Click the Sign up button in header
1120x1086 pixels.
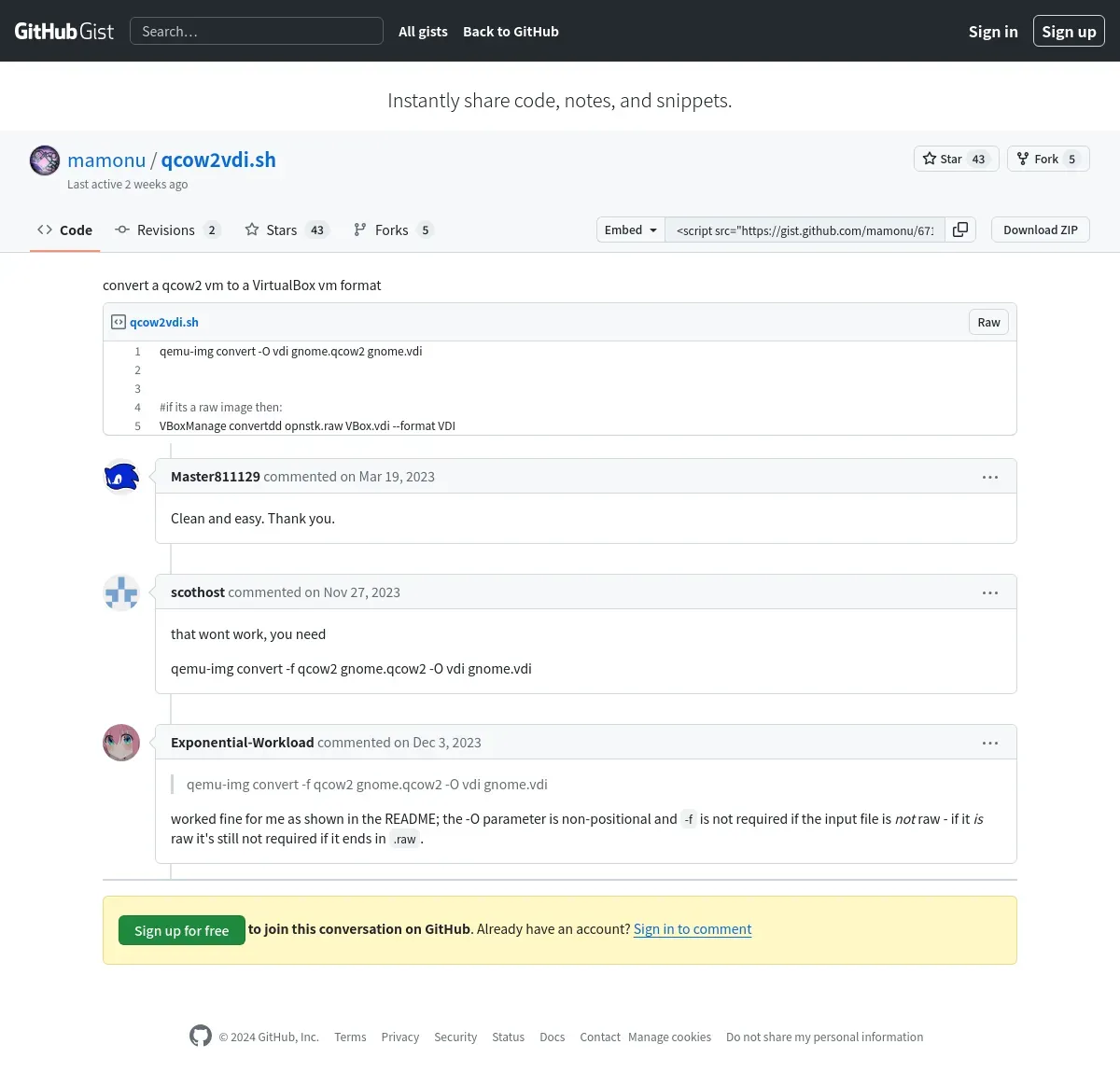pos(1069,31)
